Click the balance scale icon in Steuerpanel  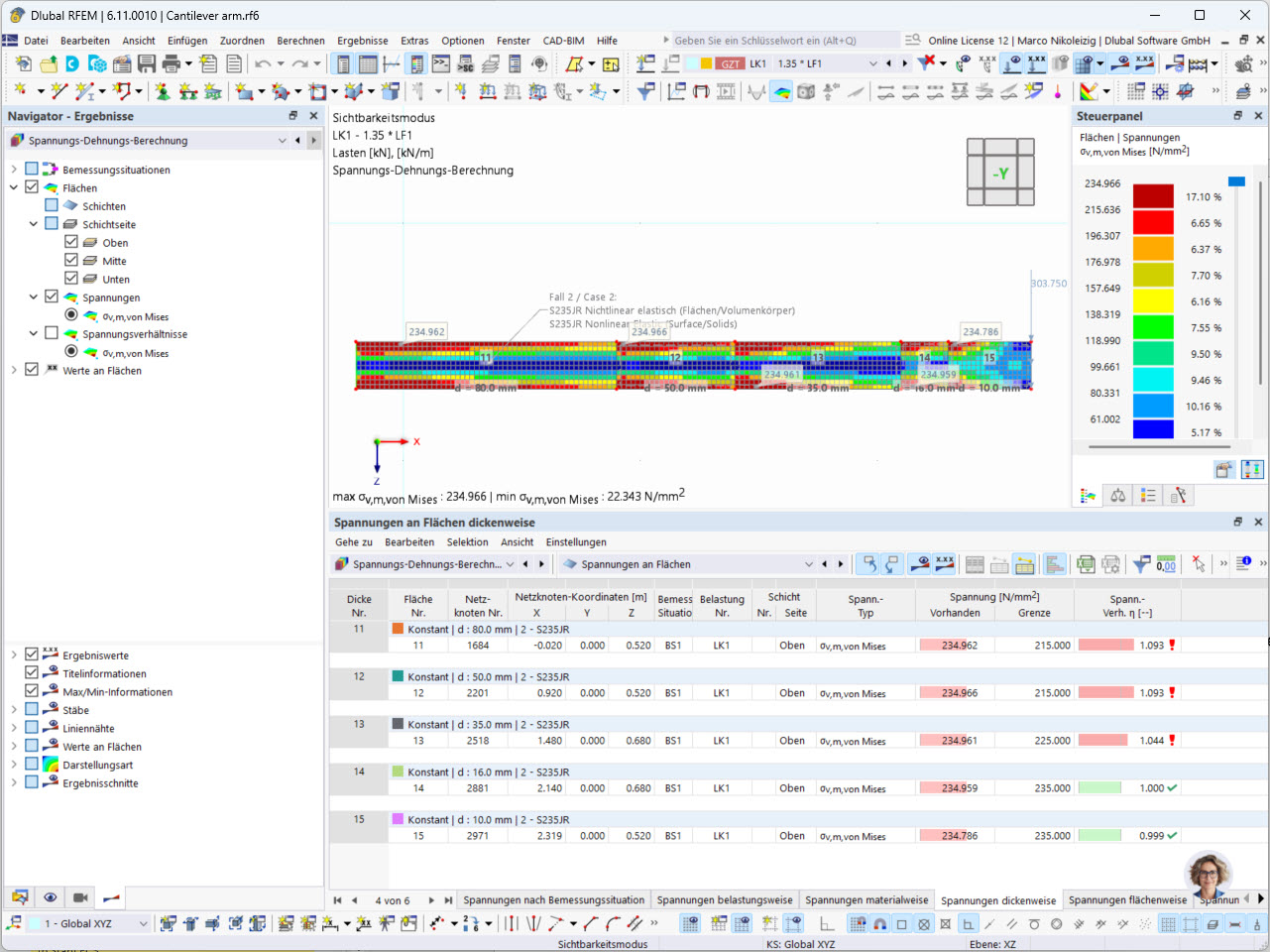(x=1118, y=495)
